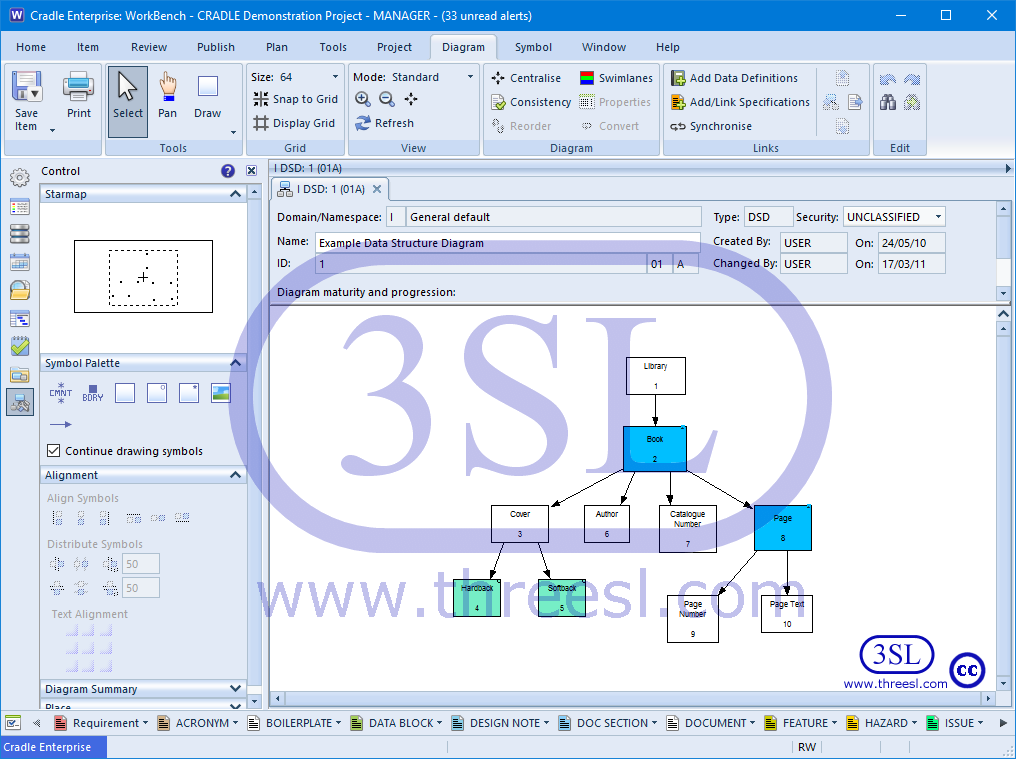The width and height of the screenshot is (1016, 759).
Task: Open the Mode Standard dropdown
Action: [x=470, y=76]
